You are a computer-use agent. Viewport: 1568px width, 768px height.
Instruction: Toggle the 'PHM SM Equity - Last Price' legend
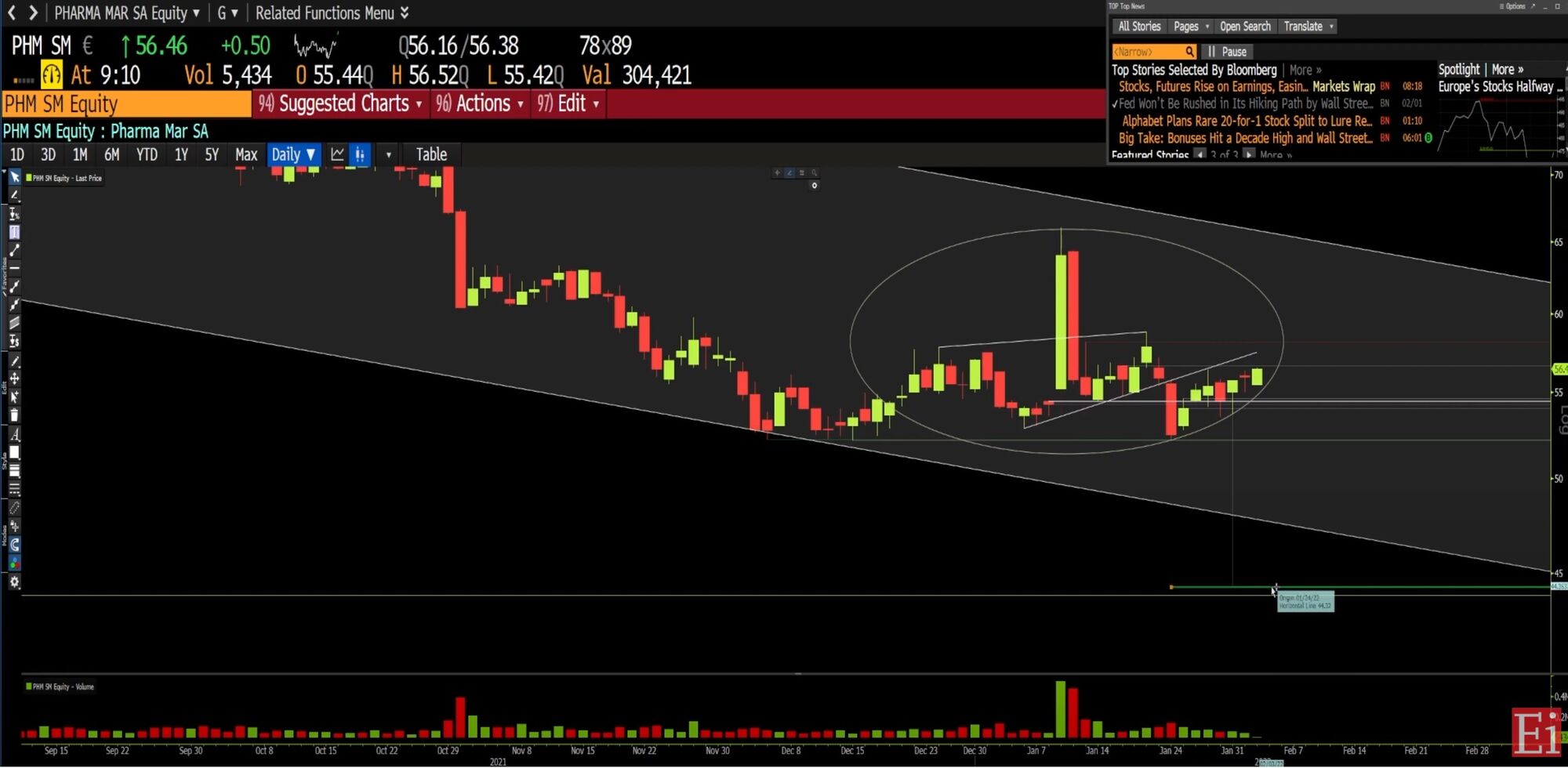click(x=64, y=178)
